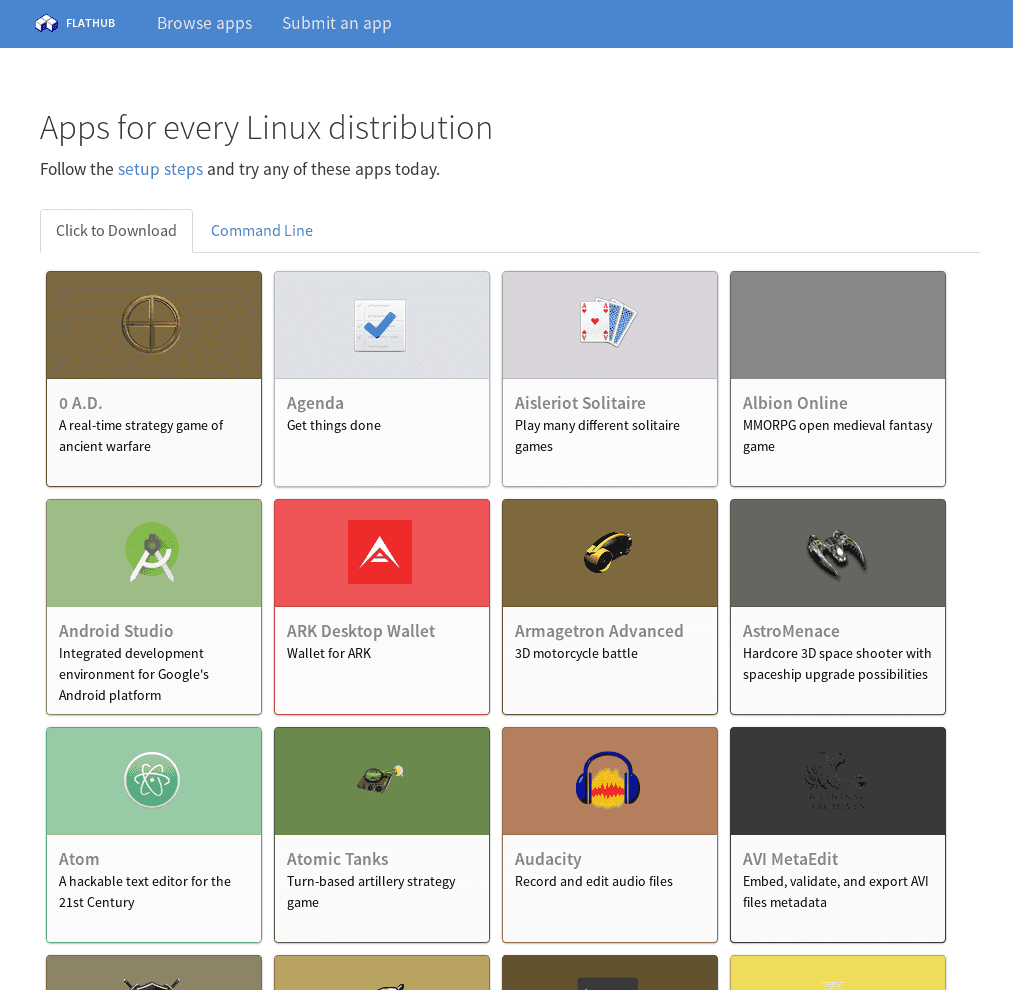Click the Atom editor icon

pos(152,780)
